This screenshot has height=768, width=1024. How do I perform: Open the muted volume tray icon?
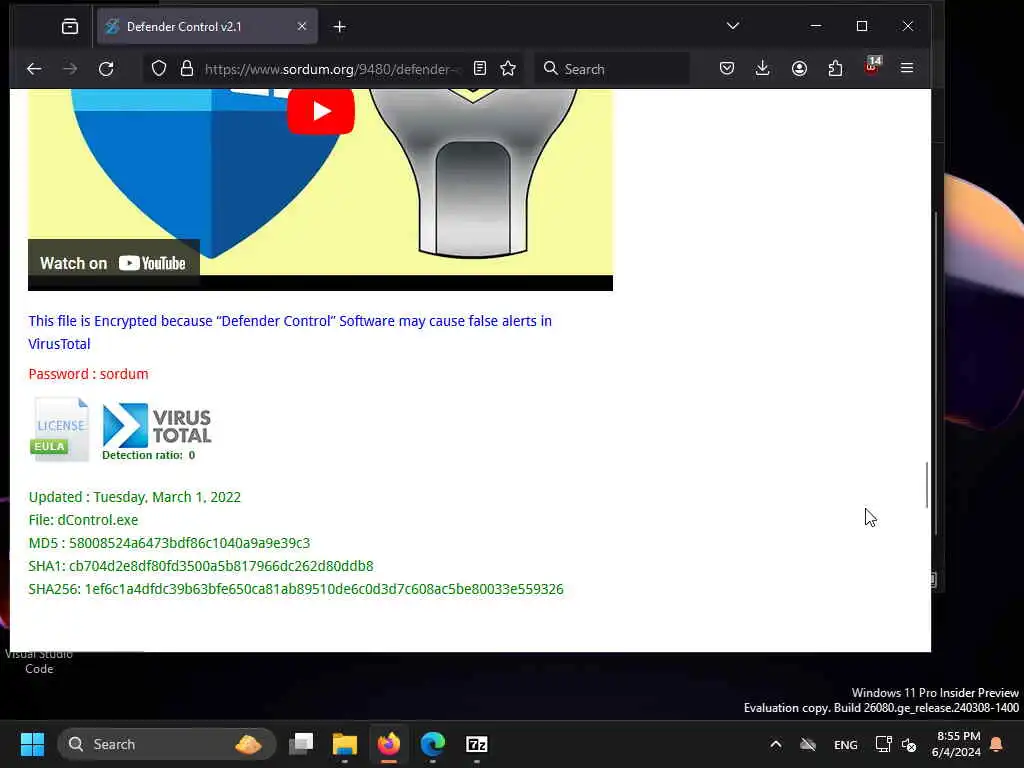click(908, 744)
